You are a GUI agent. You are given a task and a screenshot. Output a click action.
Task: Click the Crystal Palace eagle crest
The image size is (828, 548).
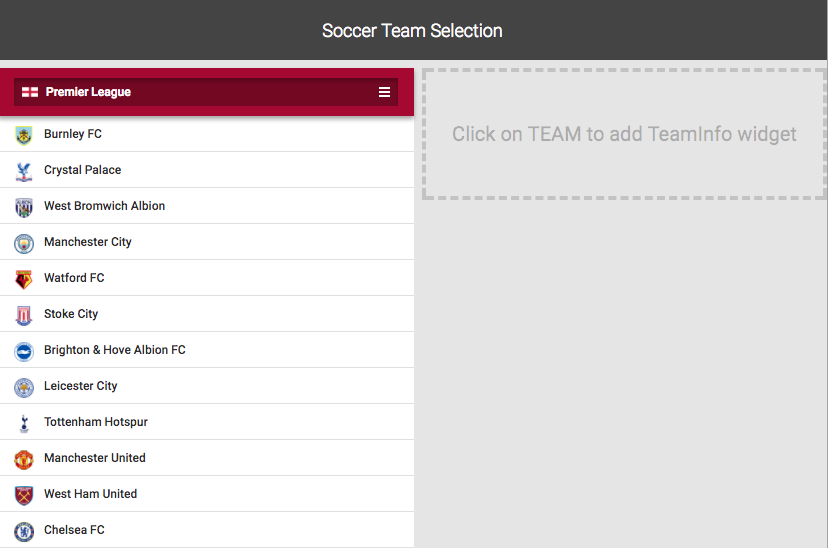24,171
